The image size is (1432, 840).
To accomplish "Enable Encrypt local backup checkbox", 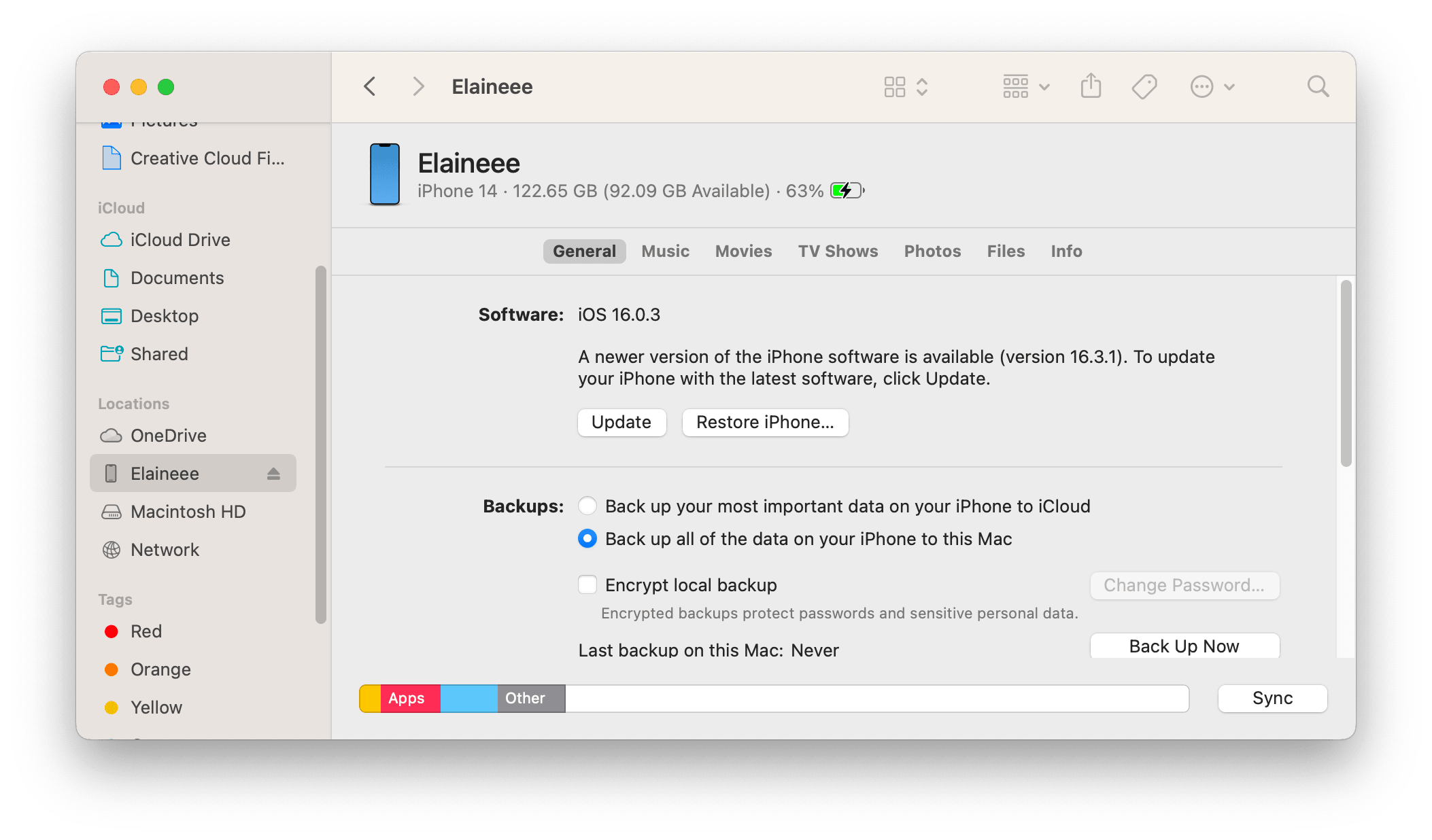I will 587,585.
